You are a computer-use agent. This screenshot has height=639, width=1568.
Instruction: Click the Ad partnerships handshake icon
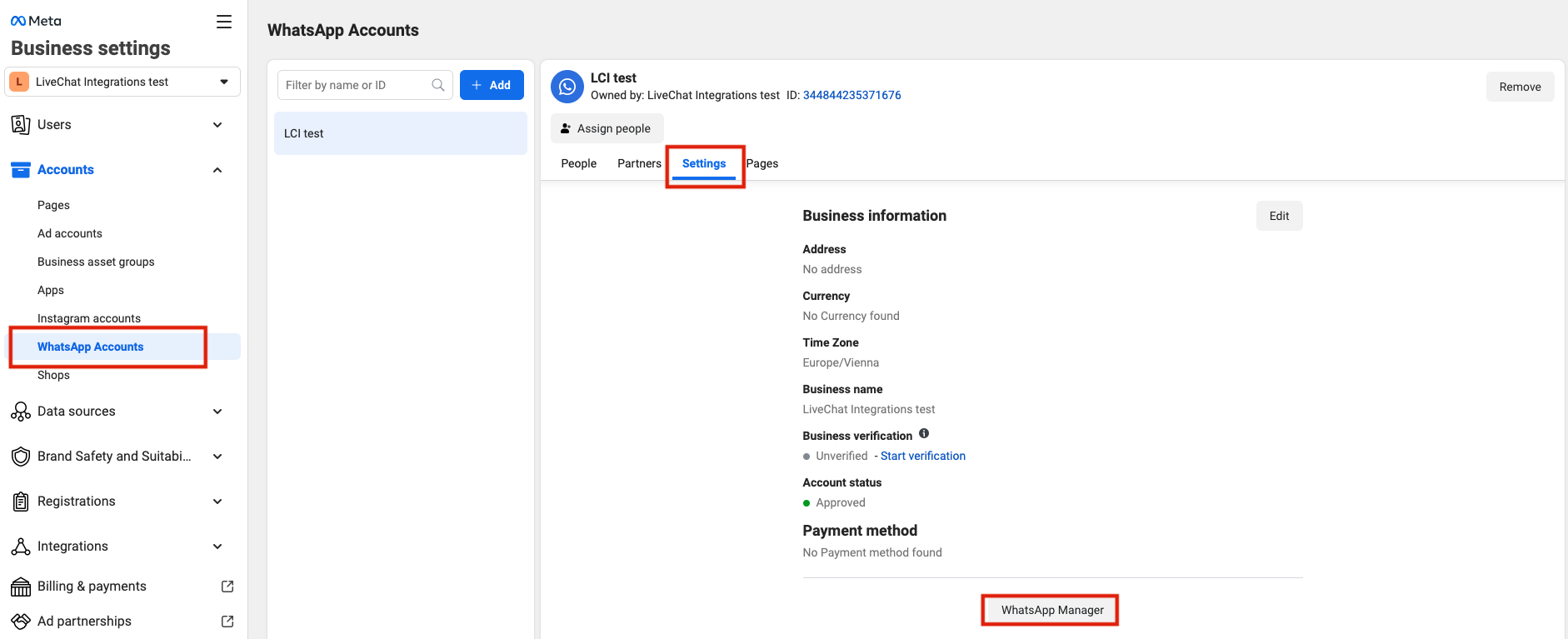click(x=21, y=622)
